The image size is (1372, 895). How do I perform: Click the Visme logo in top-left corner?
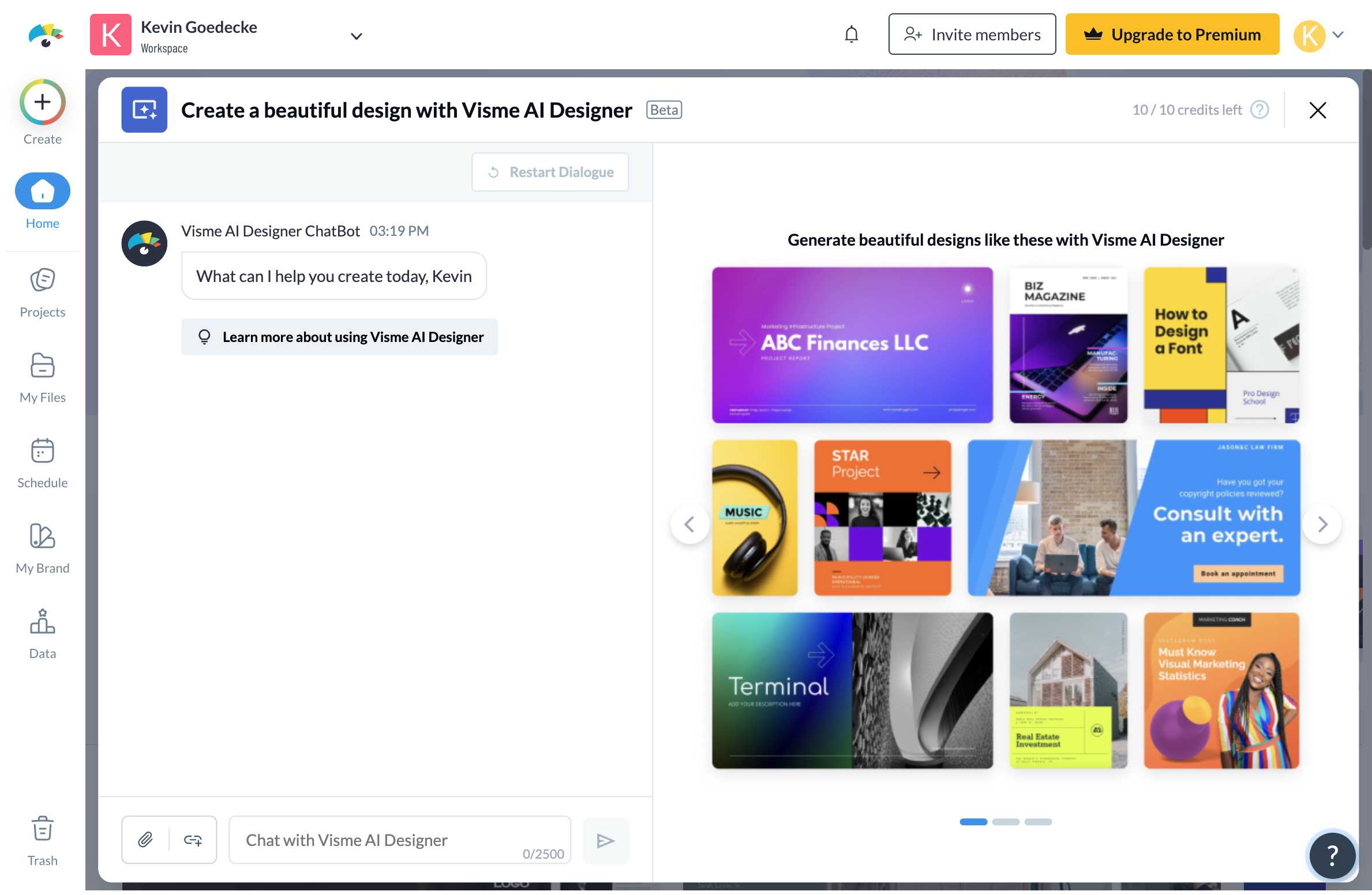point(46,35)
